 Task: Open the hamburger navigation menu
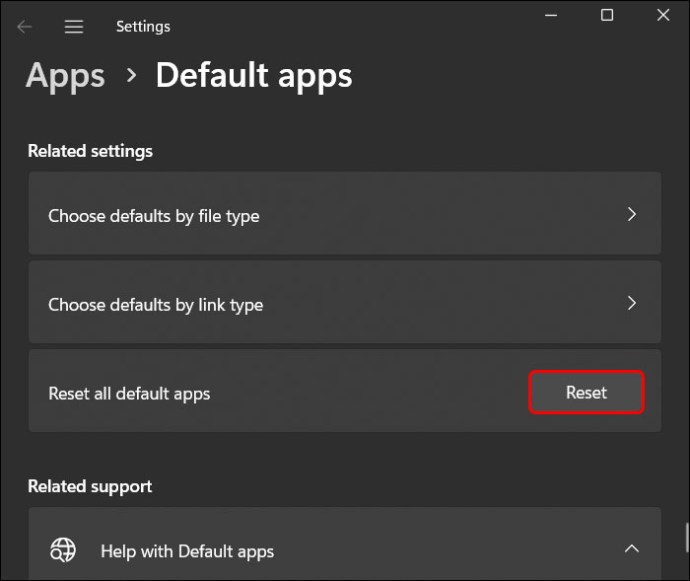pos(74,27)
